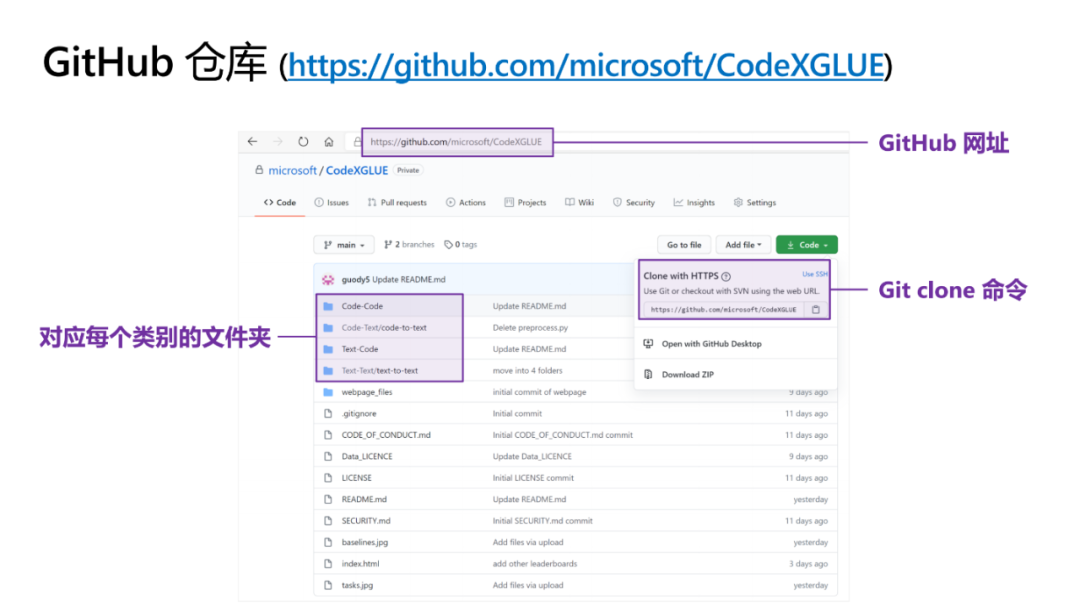Open the index.html file
The width and height of the screenshot is (1080, 611).
coord(360,564)
